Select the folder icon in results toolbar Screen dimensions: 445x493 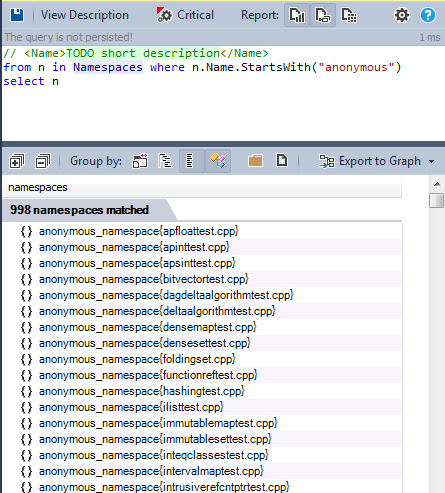pyautogui.click(x=255, y=161)
